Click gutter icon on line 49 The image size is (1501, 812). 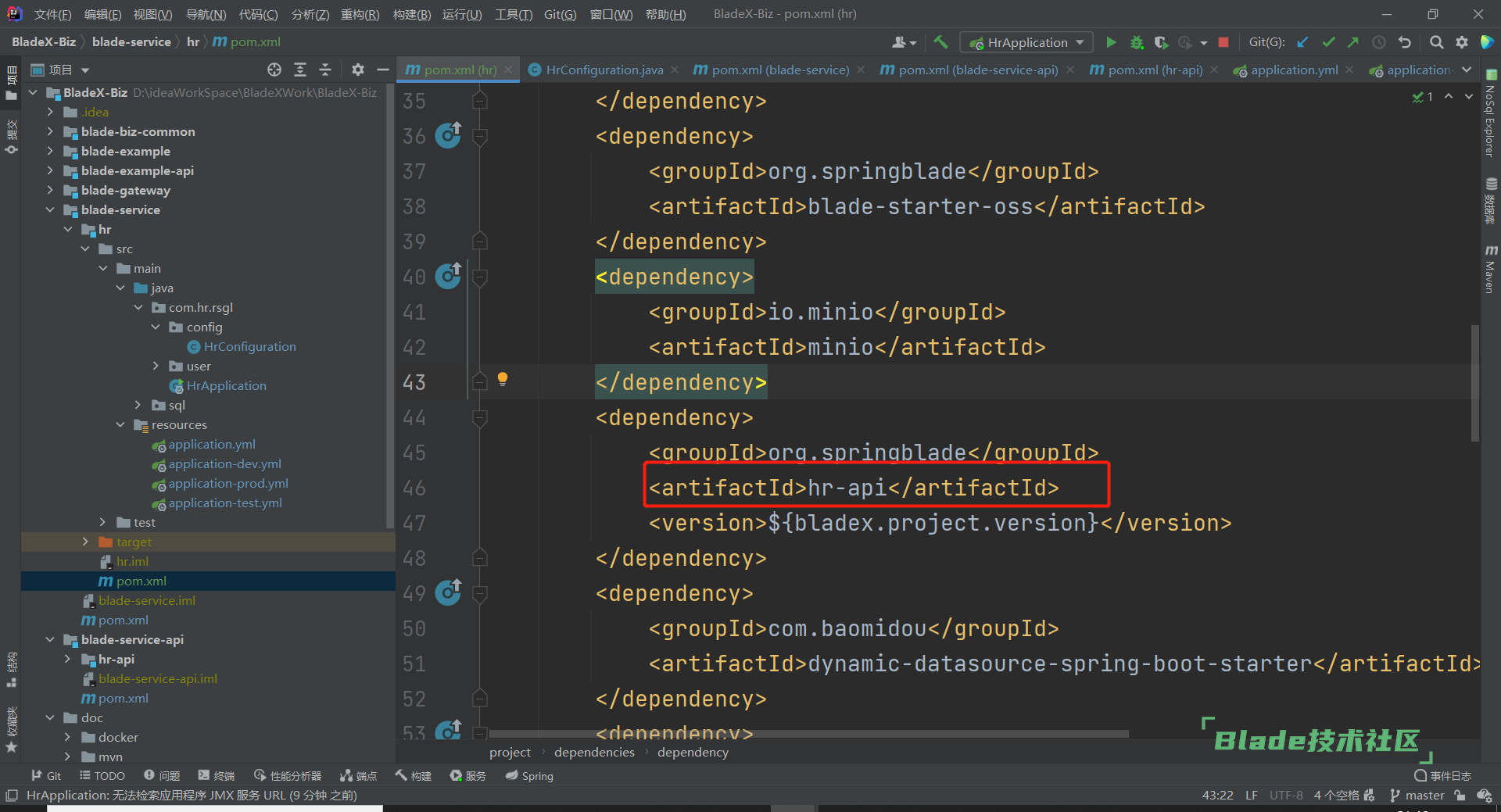[448, 592]
